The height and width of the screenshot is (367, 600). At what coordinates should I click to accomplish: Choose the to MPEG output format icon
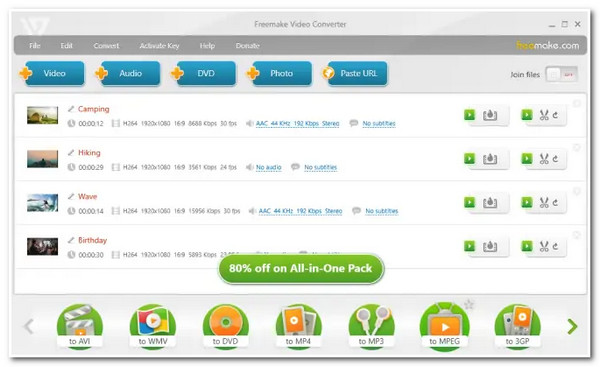[444, 326]
